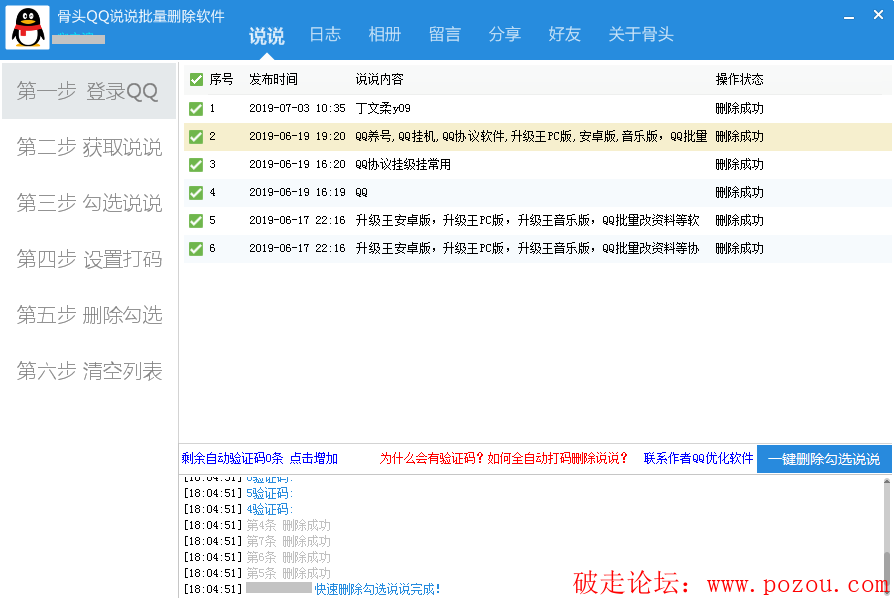Toggle the checkbox for row 4 QQ
The width and height of the screenshot is (894, 600).
coord(196,192)
